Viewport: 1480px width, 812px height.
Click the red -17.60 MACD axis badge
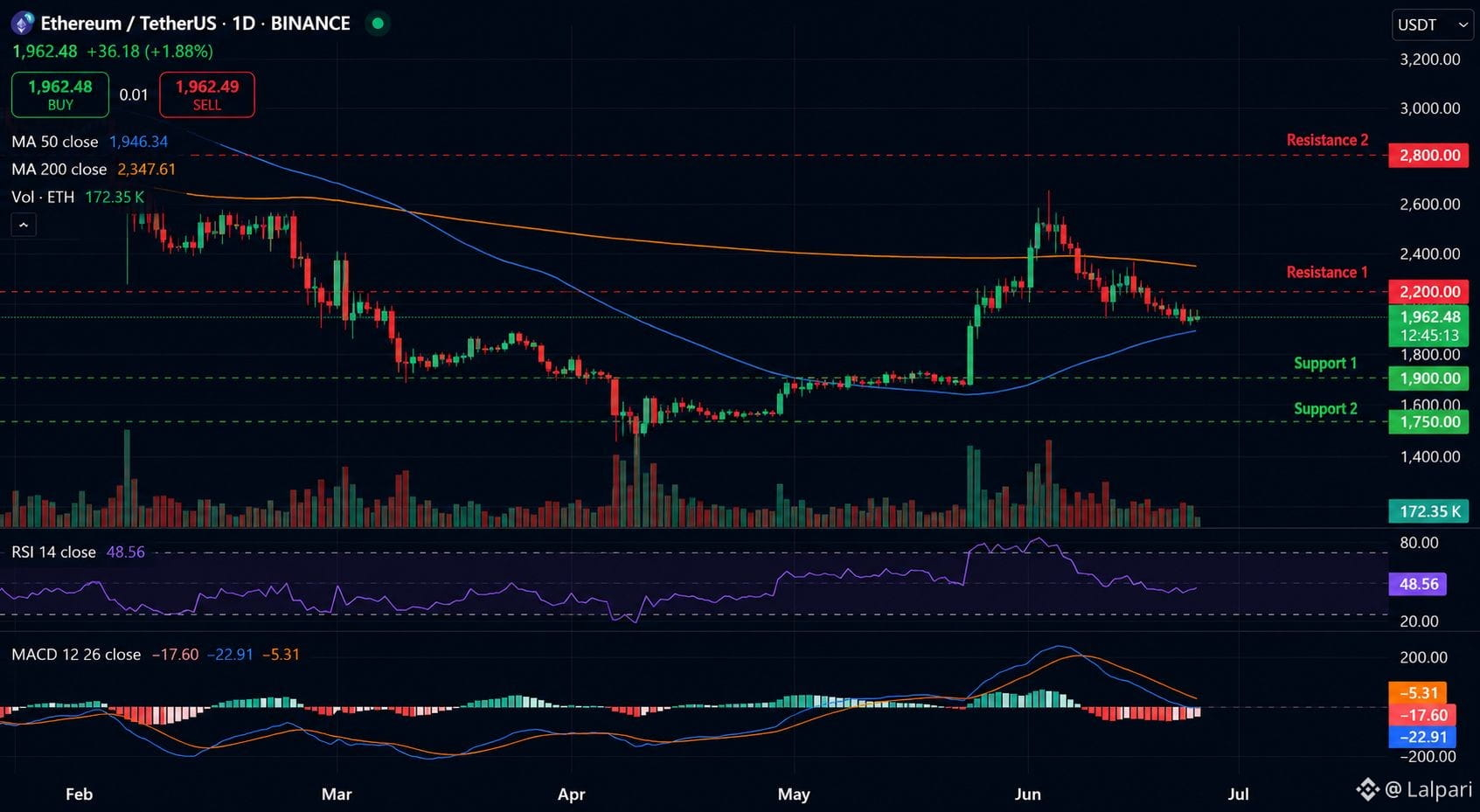click(x=1422, y=715)
